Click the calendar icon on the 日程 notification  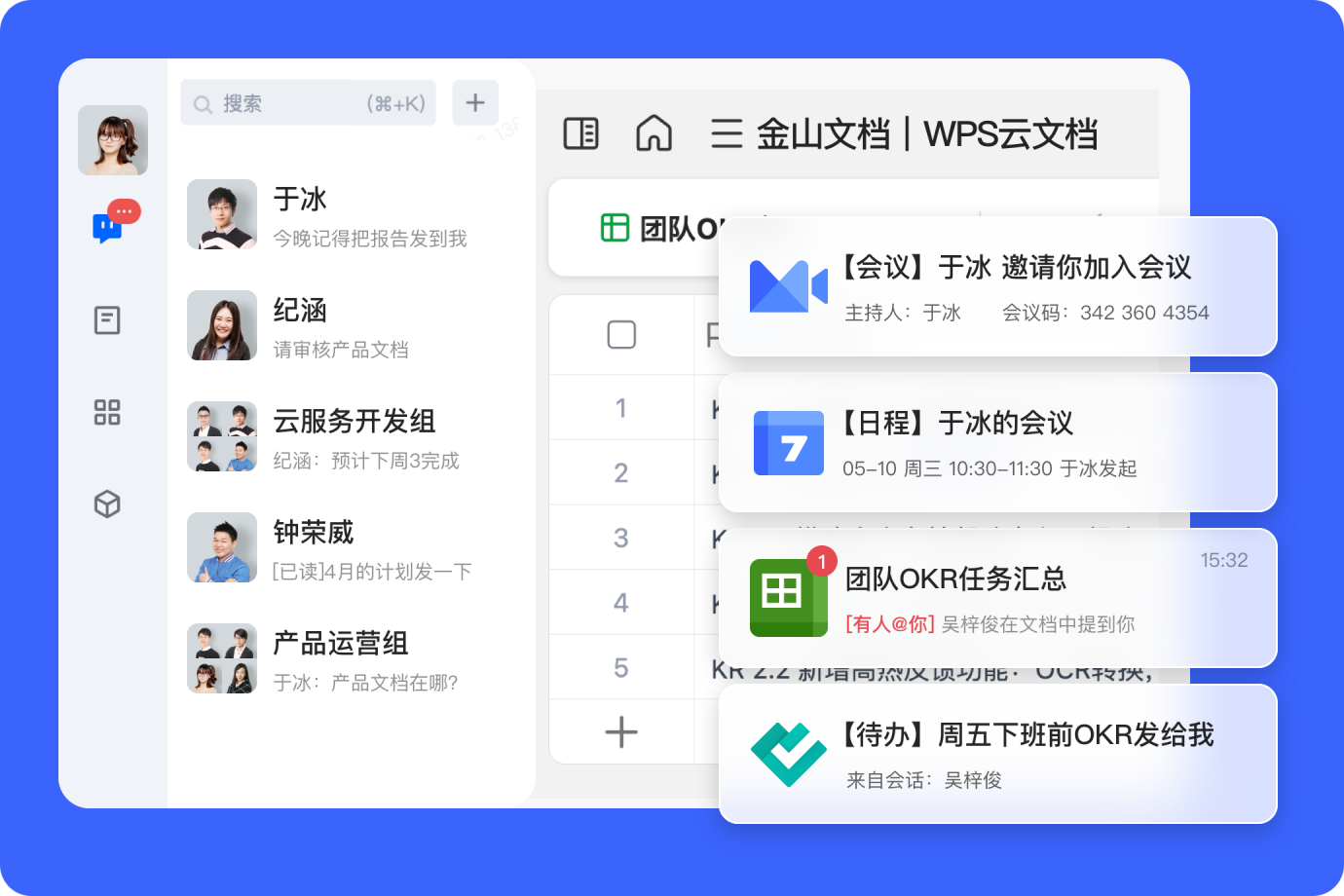pyautogui.click(x=788, y=443)
